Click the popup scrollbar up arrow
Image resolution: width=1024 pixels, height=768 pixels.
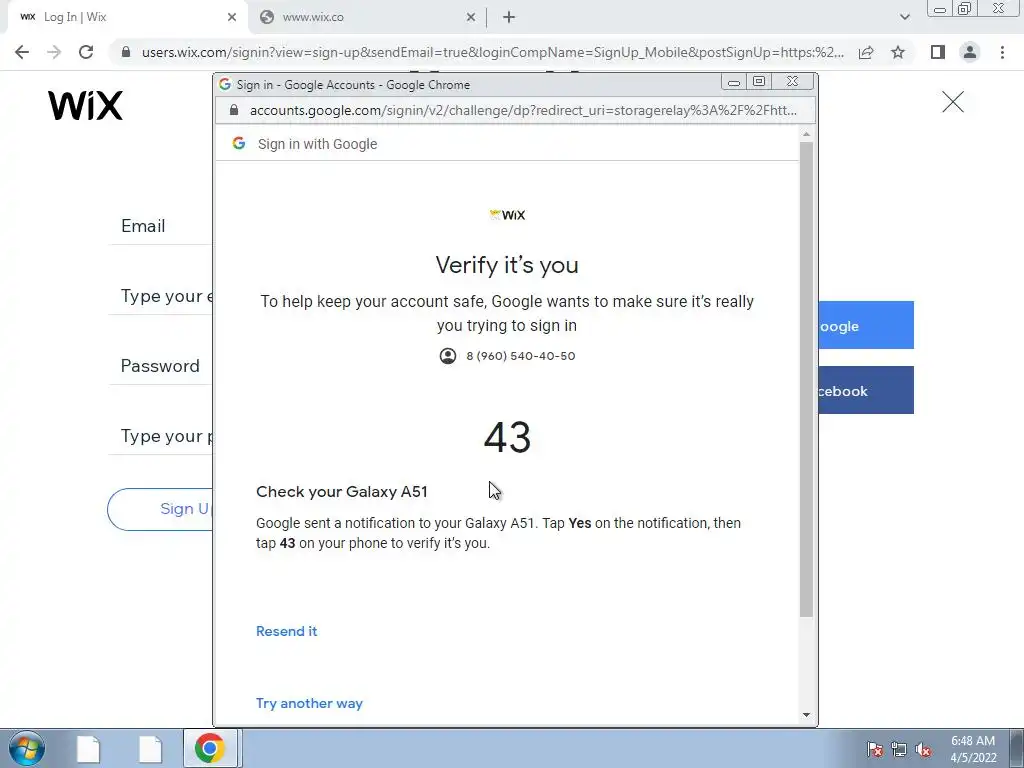[x=807, y=134]
